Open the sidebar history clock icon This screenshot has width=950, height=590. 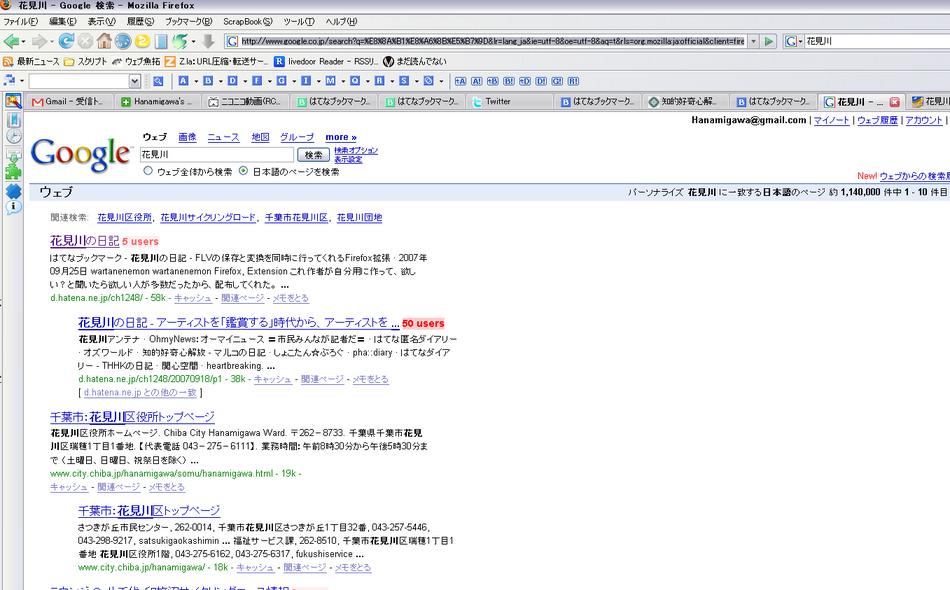tap(13, 136)
